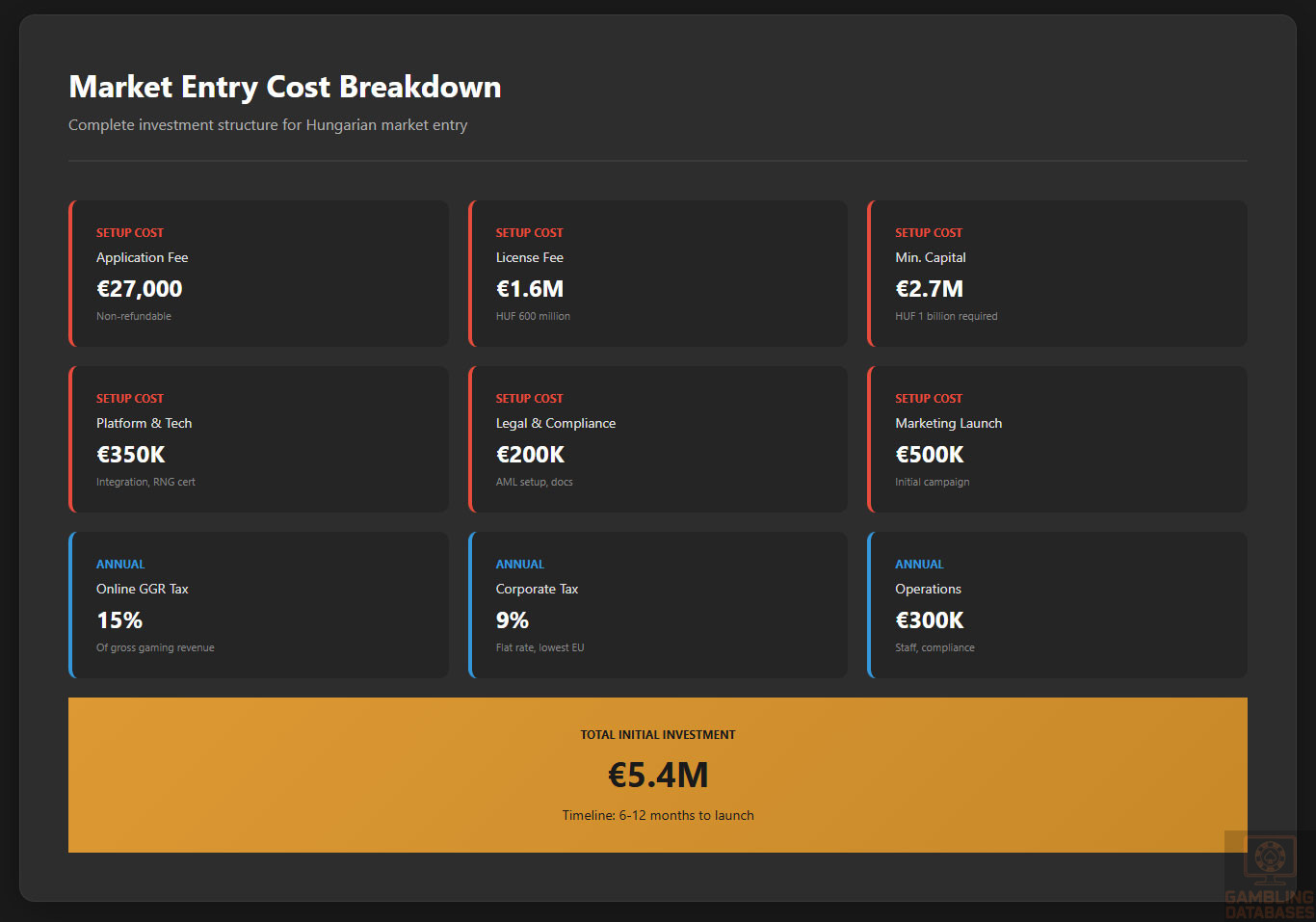Viewport: 1316px width, 922px height.
Task: Click the 'Non-refundable' note under Application Fee
Action: click(134, 316)
